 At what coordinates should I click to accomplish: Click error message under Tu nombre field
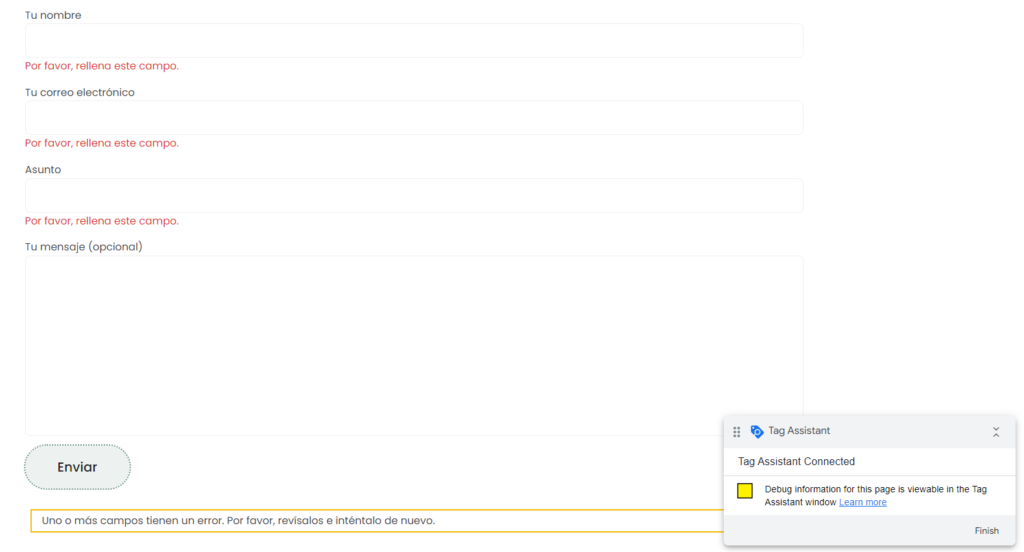pos(102,65)
